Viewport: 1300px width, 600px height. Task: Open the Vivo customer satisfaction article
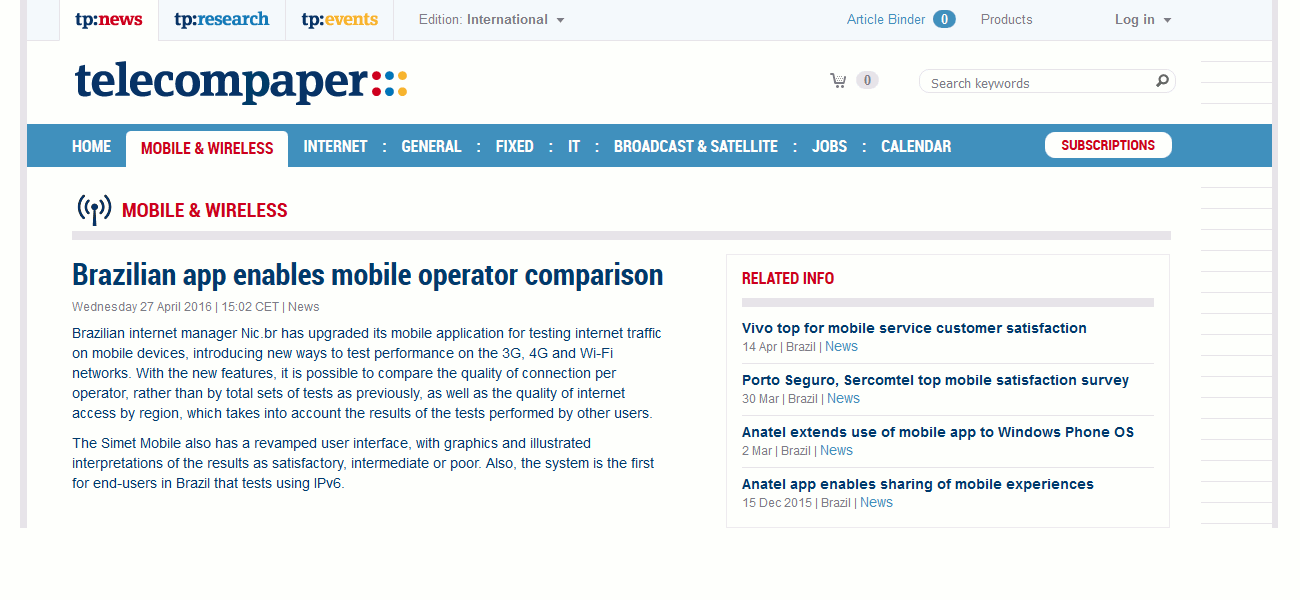click(x=914, y=327)
